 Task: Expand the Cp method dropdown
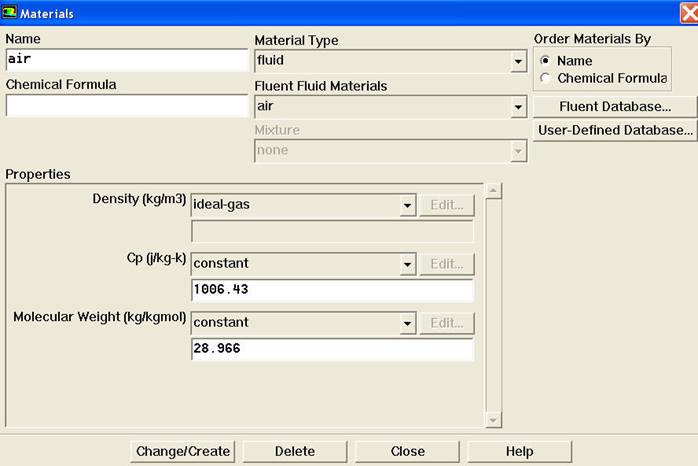click(407, 265)
